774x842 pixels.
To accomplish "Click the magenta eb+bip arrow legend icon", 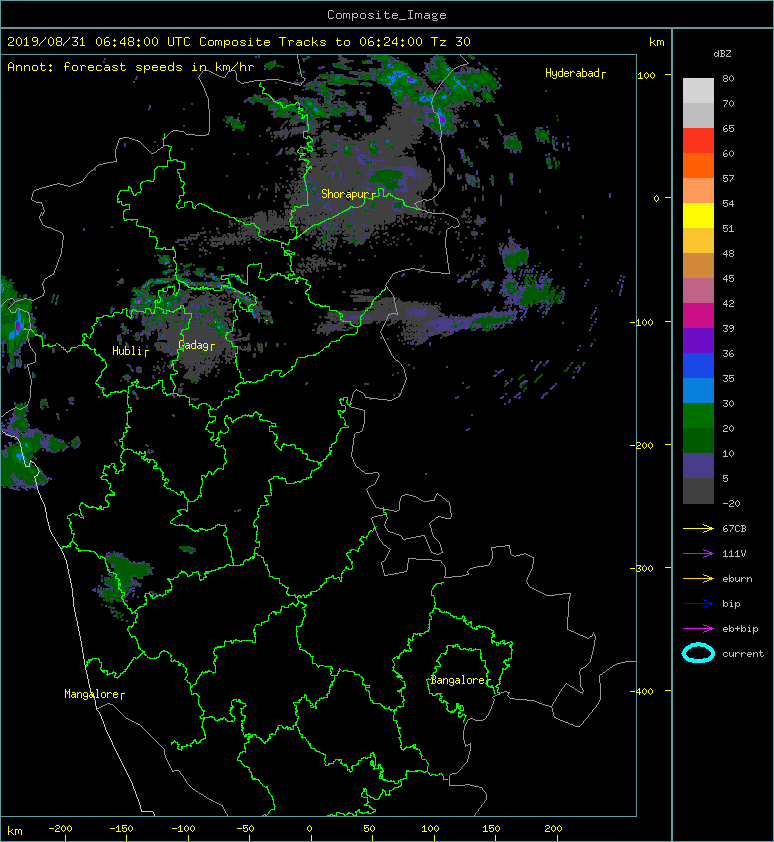I will pyautogui.click(x=698, y=628).
